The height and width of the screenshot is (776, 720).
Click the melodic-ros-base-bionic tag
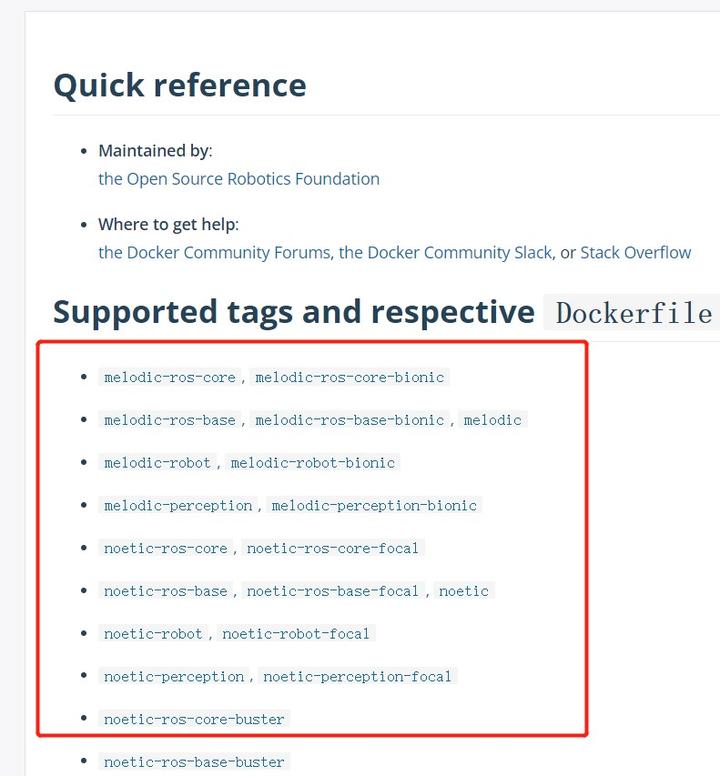pyautogui.click(x=349, y=420)
